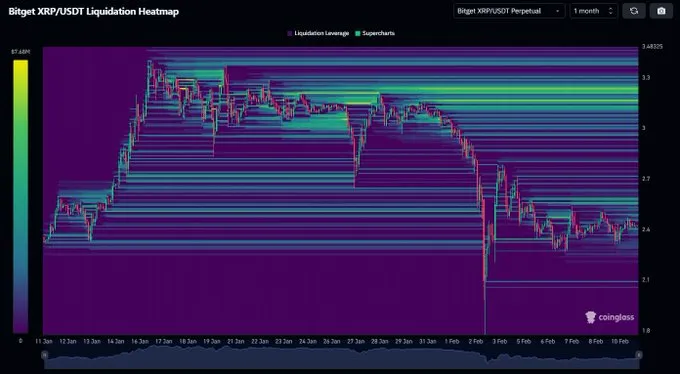
Task: Click the camera screenshot icon button
Action: coord(661,11)
